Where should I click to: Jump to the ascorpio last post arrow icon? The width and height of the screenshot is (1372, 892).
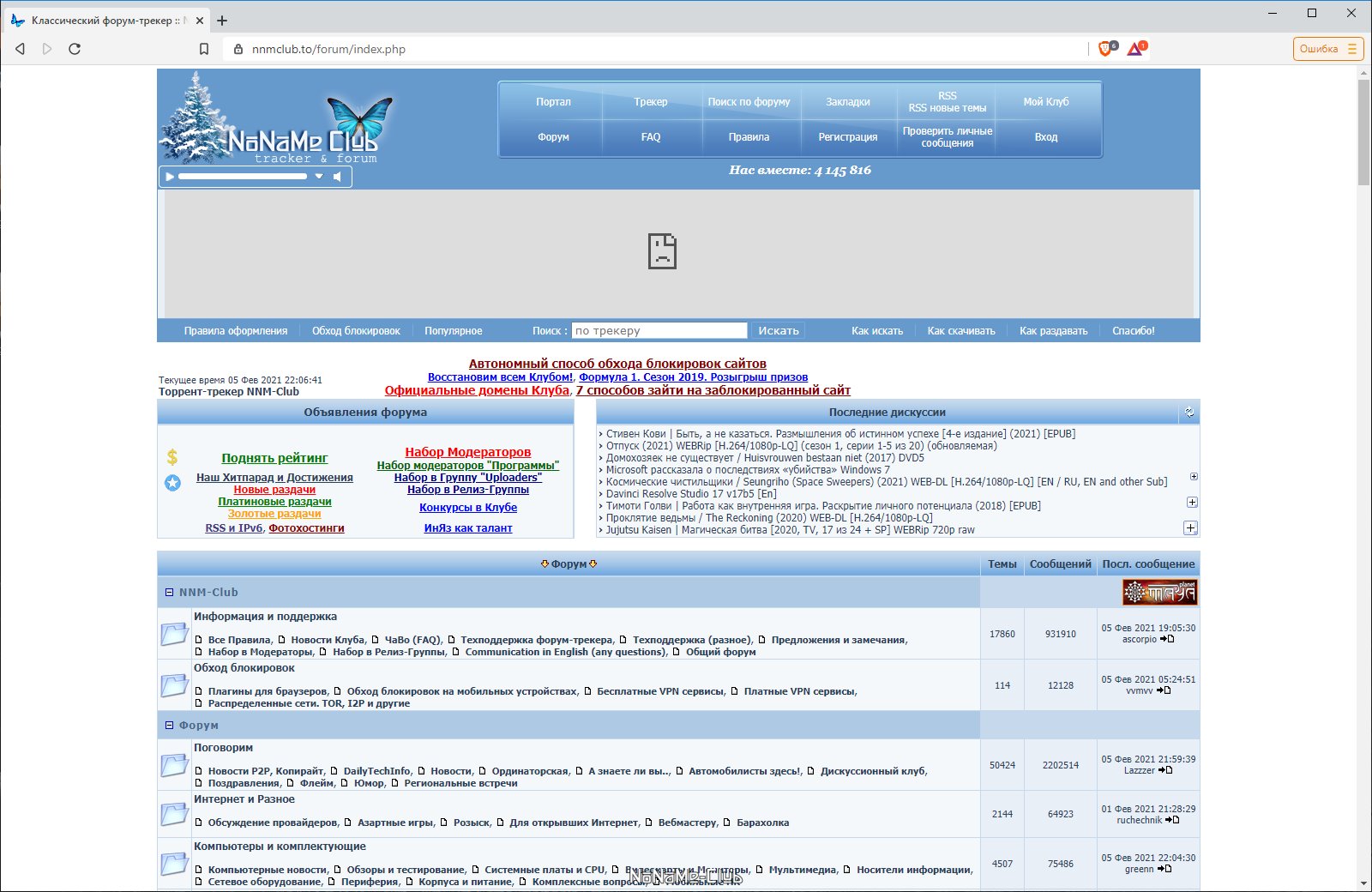pyautogui.click(x=1167, y=639)
